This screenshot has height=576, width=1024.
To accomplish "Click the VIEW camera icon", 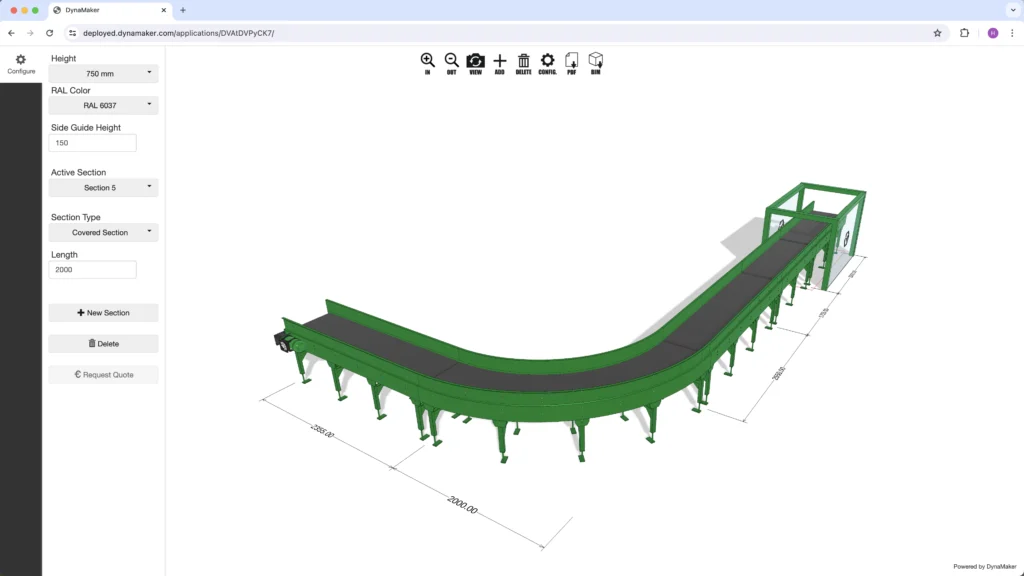I will point(476,62).
